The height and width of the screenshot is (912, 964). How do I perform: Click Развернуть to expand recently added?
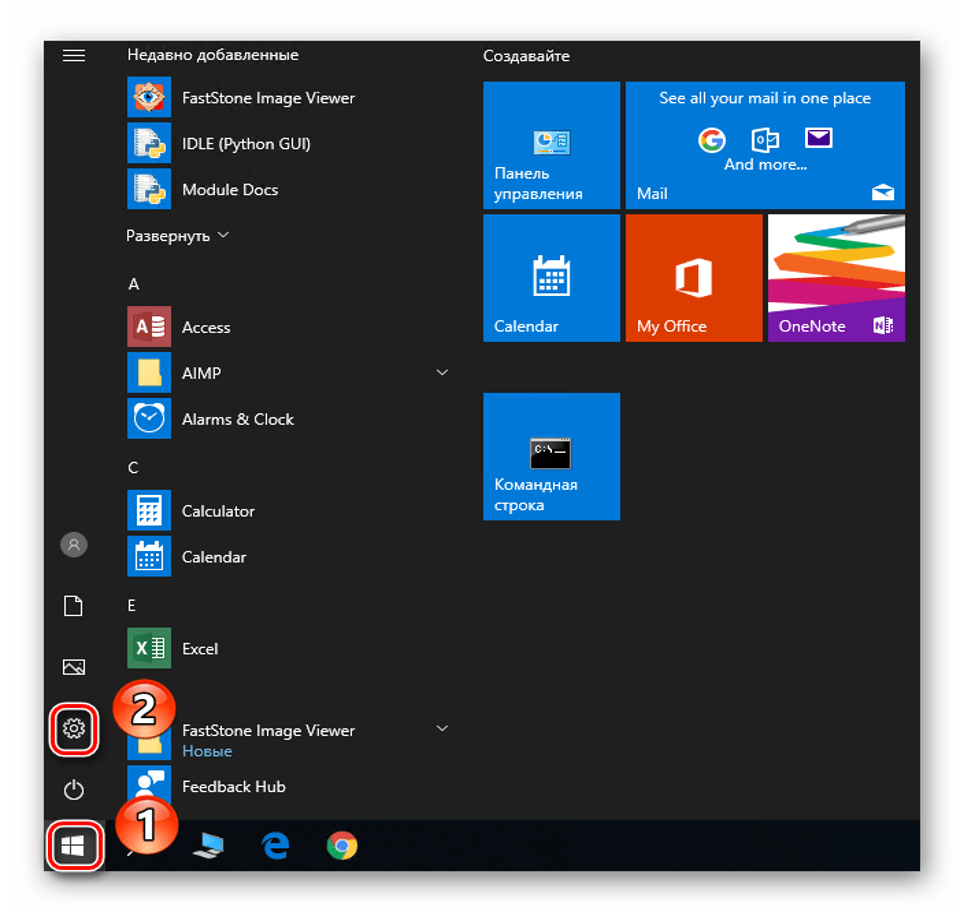[177, 236]
